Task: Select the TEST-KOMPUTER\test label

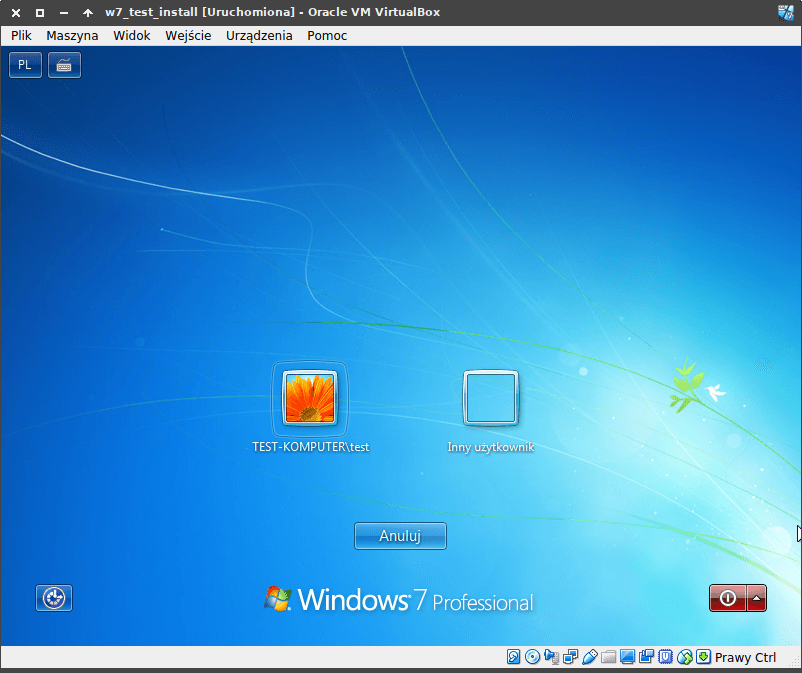Action: (x=310, y=446)
